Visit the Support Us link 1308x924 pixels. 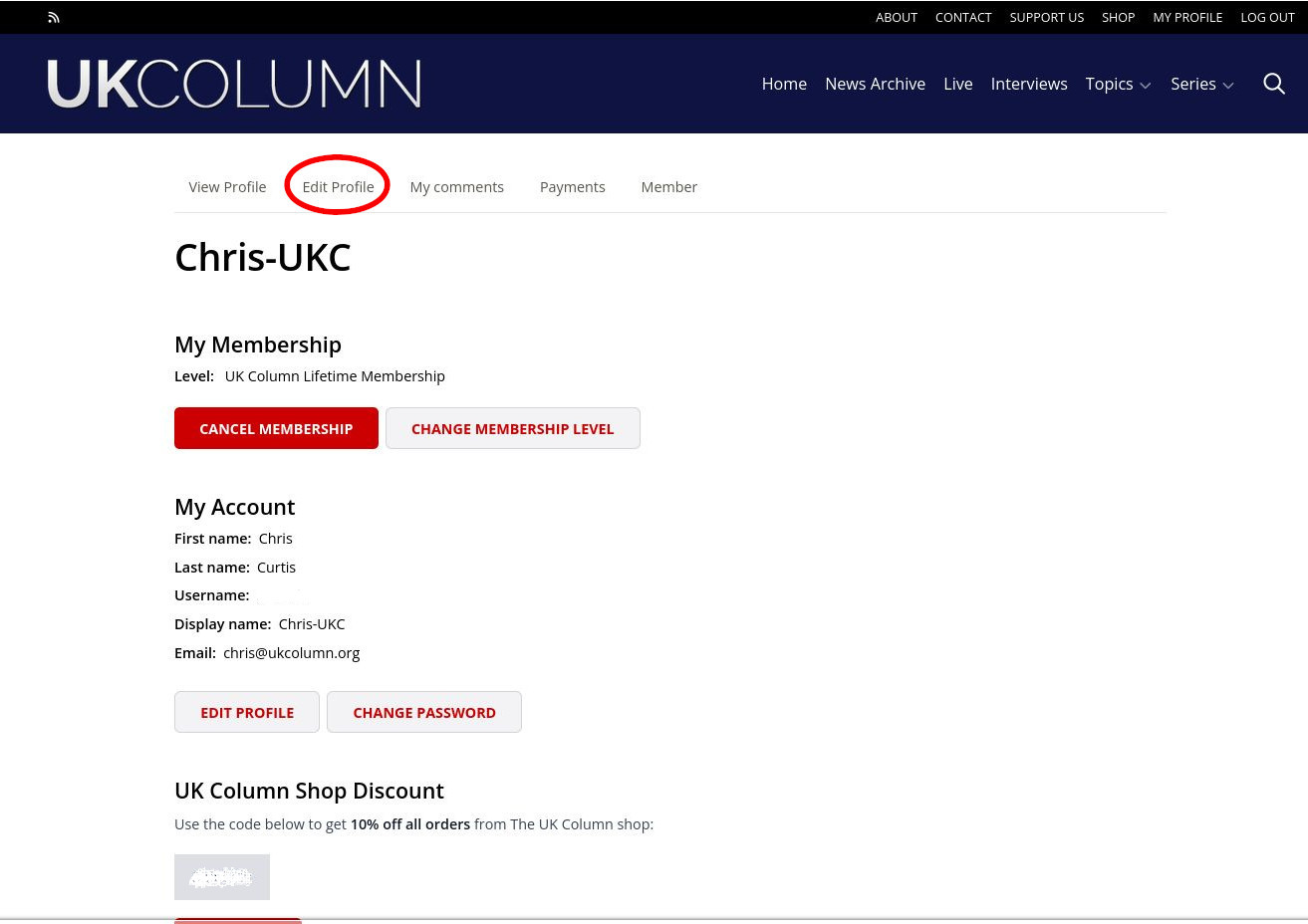point(1047,17)
